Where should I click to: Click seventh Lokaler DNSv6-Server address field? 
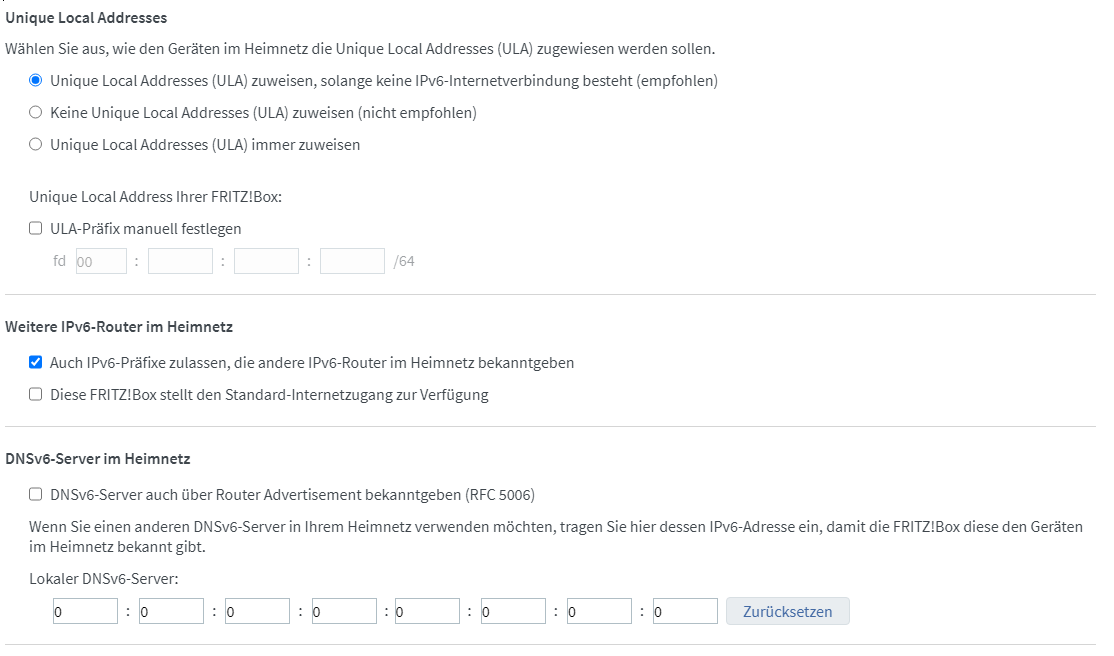tap(599, 611)
